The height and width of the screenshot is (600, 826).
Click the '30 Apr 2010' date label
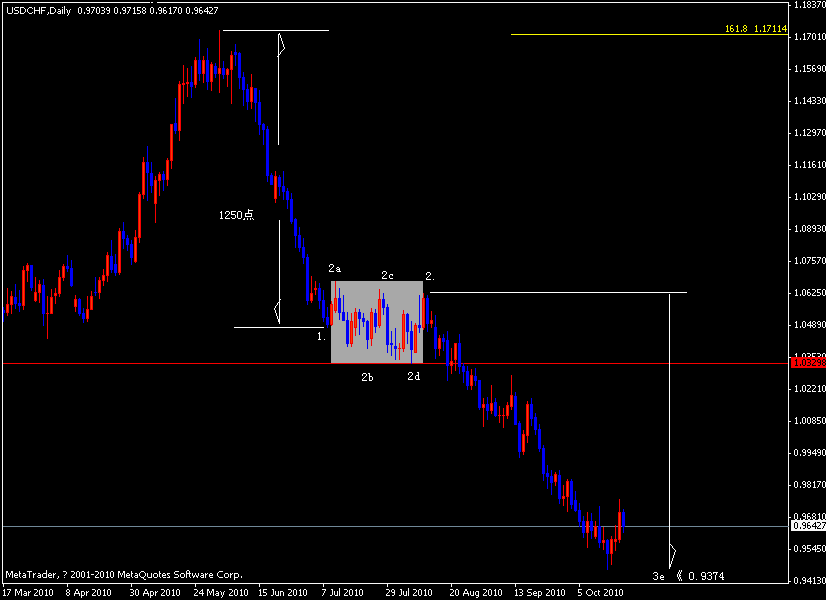pyautogui.click(x=155, y=593)
